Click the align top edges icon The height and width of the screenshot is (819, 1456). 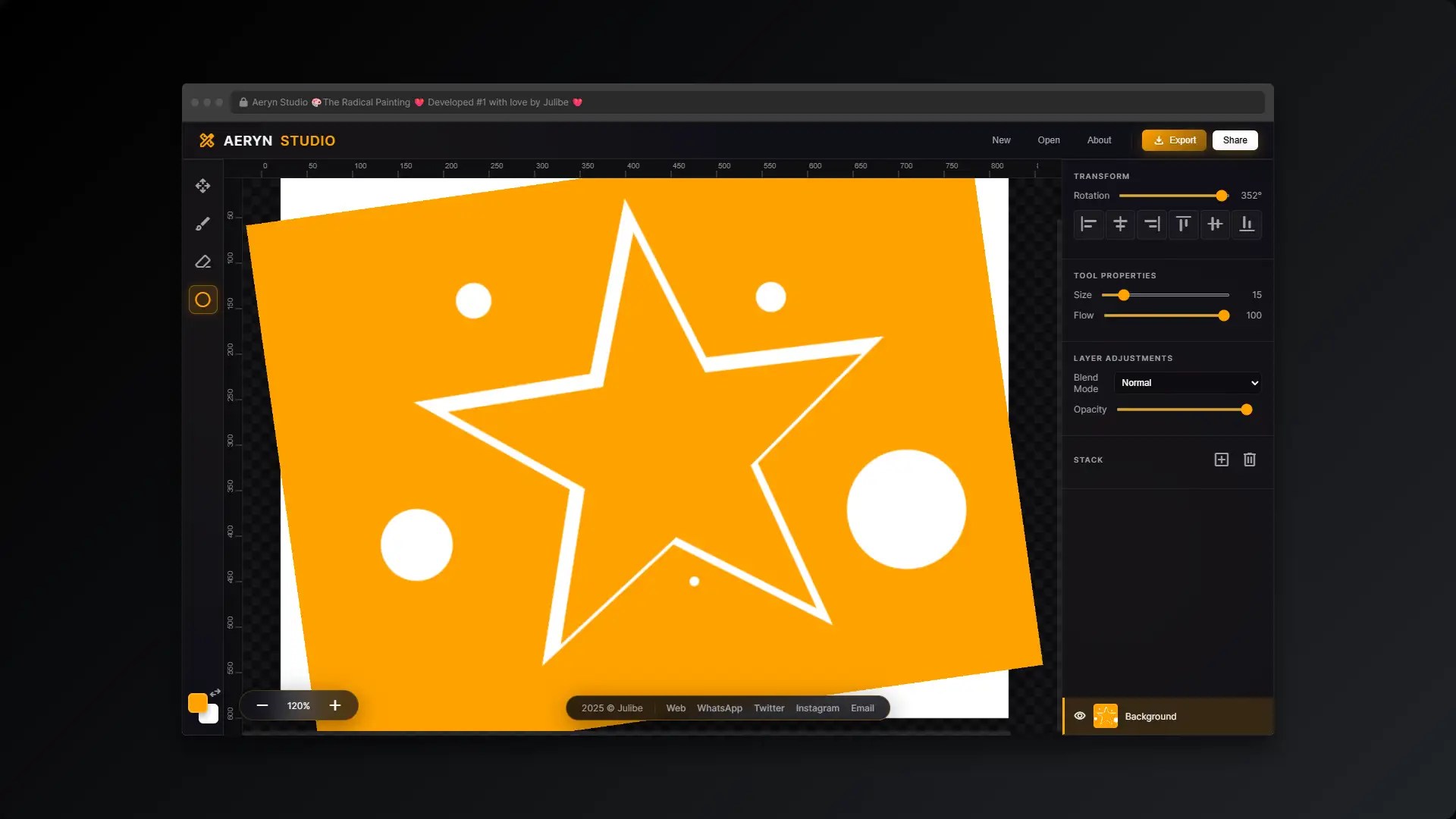click(1183, 224)
